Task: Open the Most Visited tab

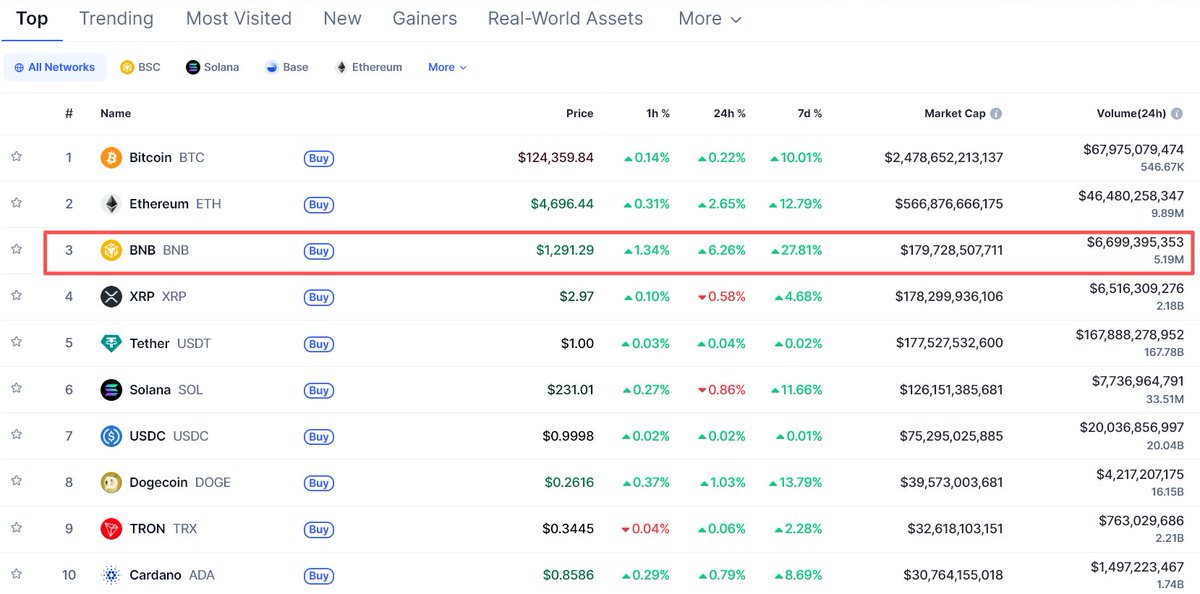Action: (239, 18)
